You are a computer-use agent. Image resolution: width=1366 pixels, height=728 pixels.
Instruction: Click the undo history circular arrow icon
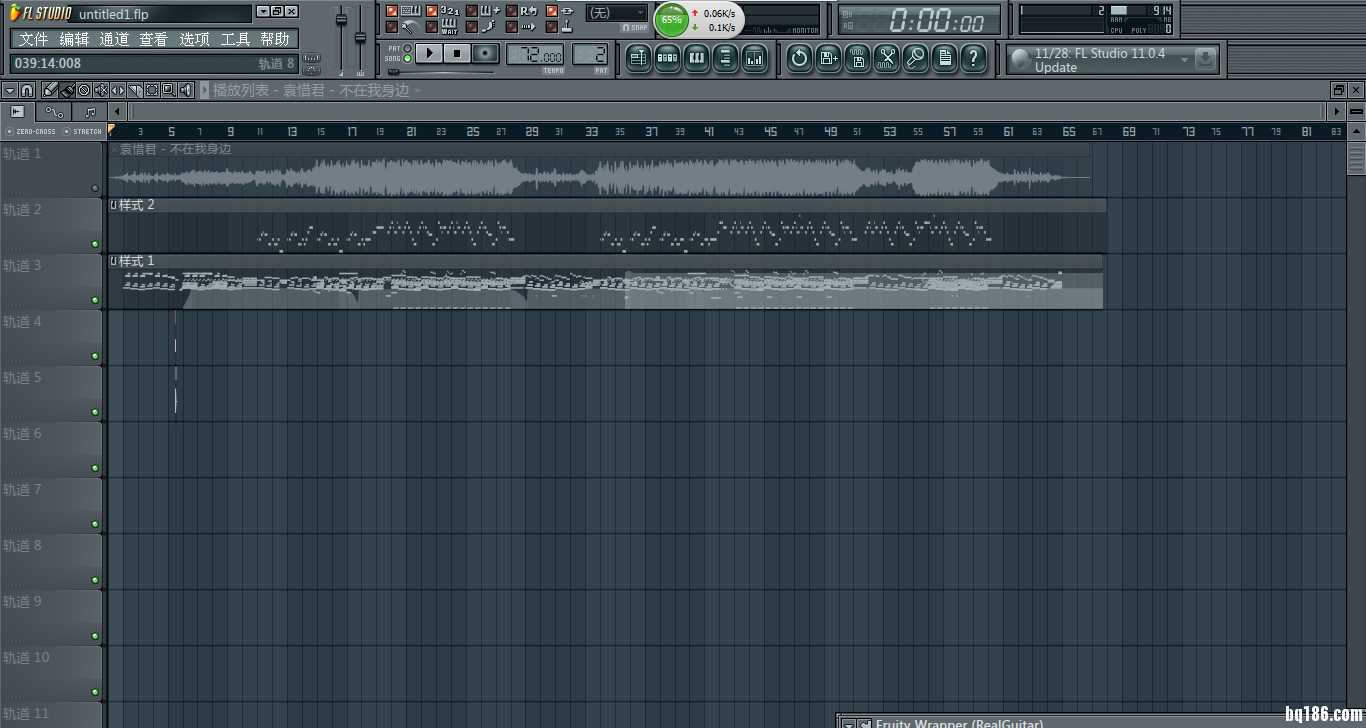[799, 58]
